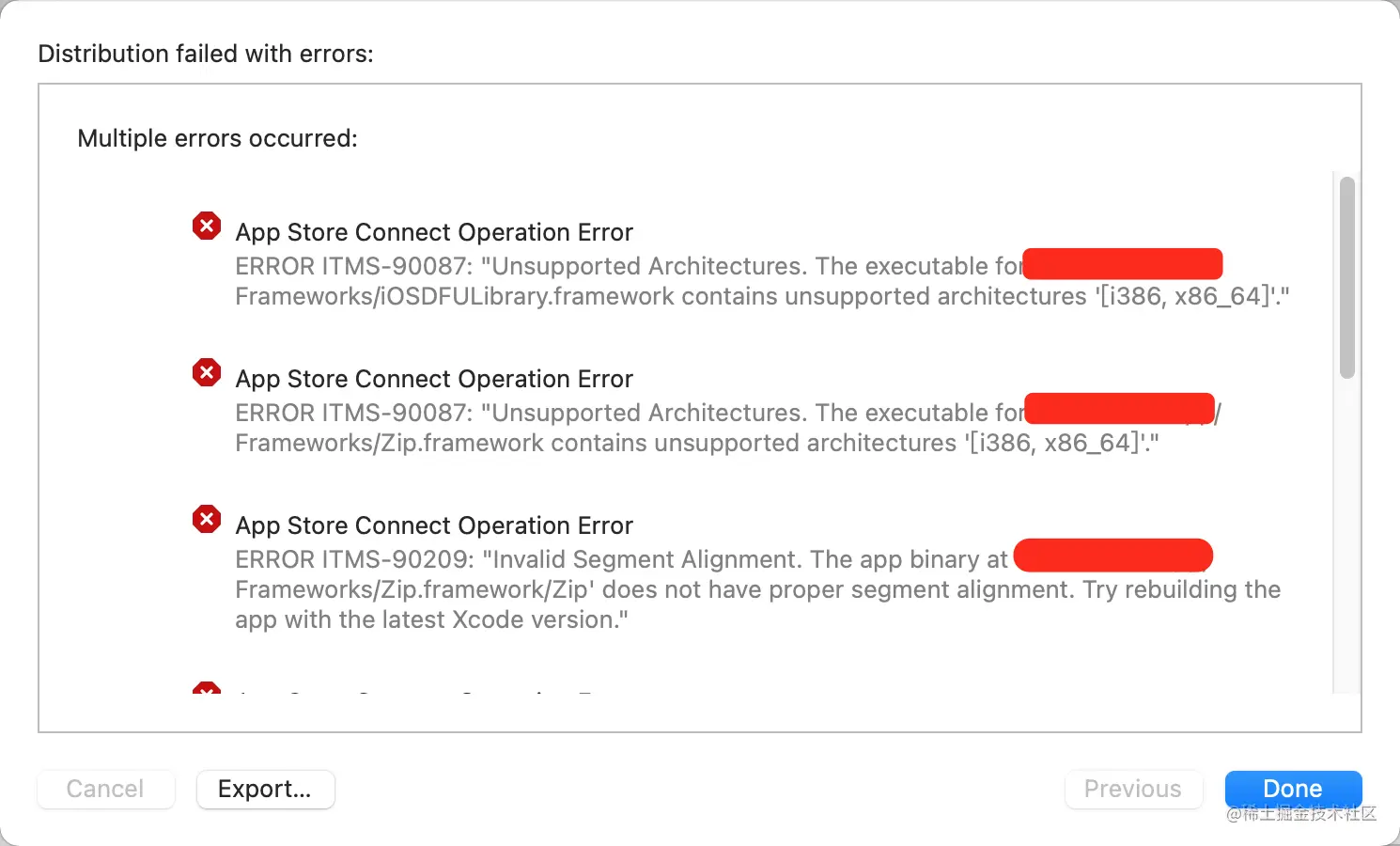Click the error icon for the Zip.framework architectures error
This screenshot has height=846, width=1400.
(x=207, y=372)
